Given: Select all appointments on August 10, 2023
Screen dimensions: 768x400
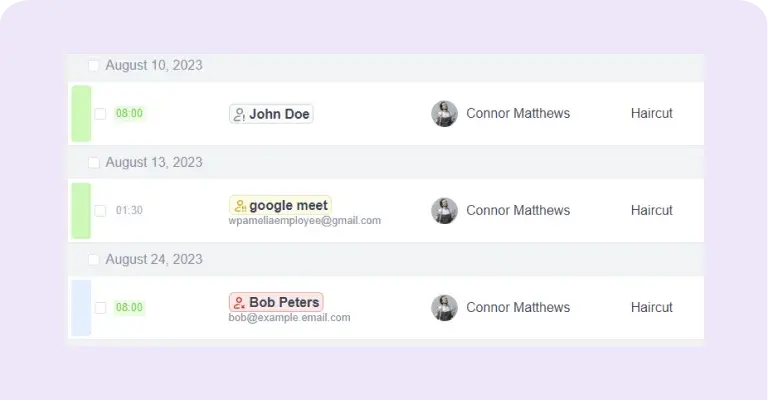Looking at the screenshot, I should coord(94,65).
